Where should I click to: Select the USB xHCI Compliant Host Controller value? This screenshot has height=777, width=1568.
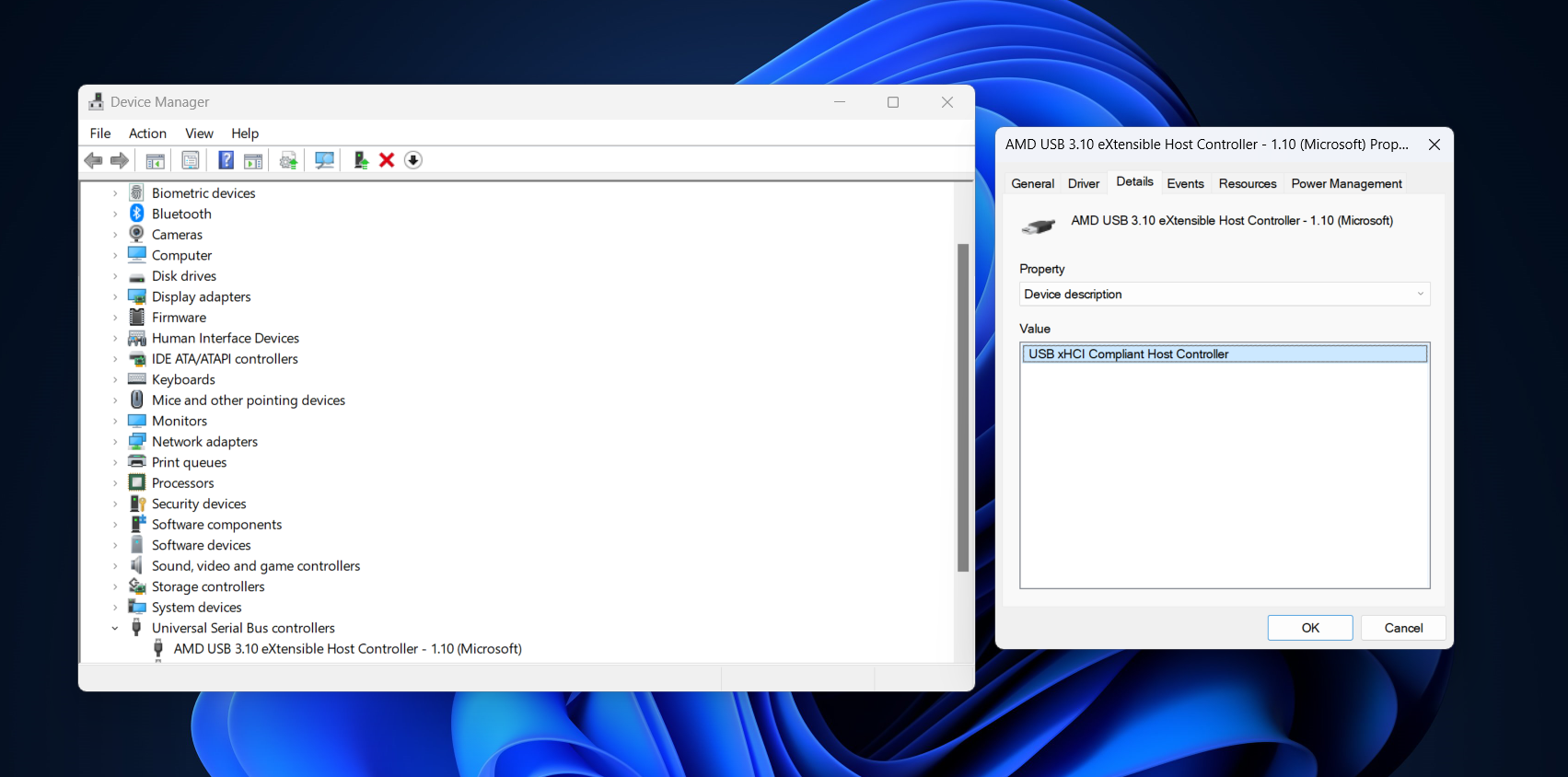(x=1225, y=354)
